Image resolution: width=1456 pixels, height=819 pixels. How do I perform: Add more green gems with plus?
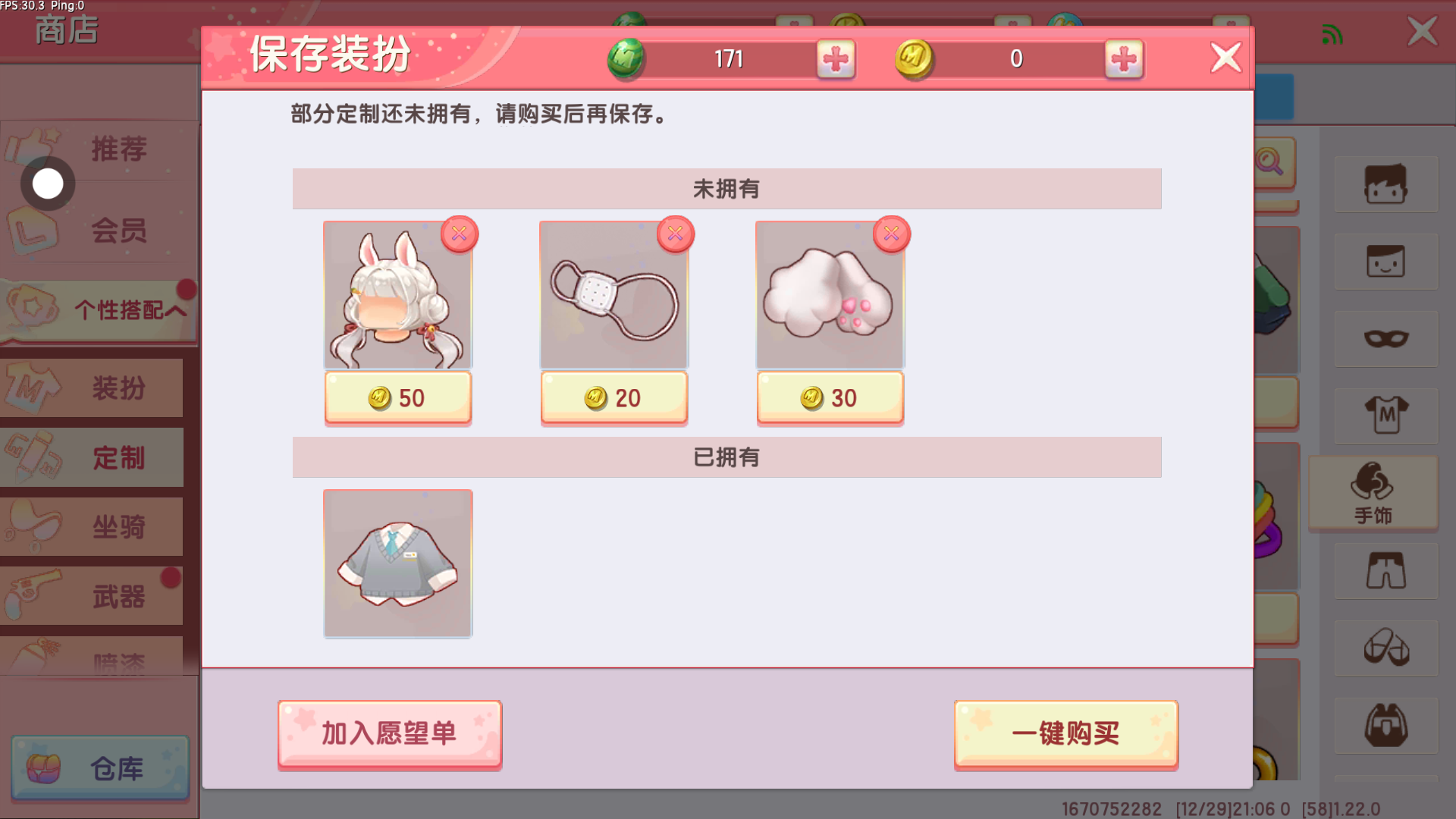(x=836, y=59)
